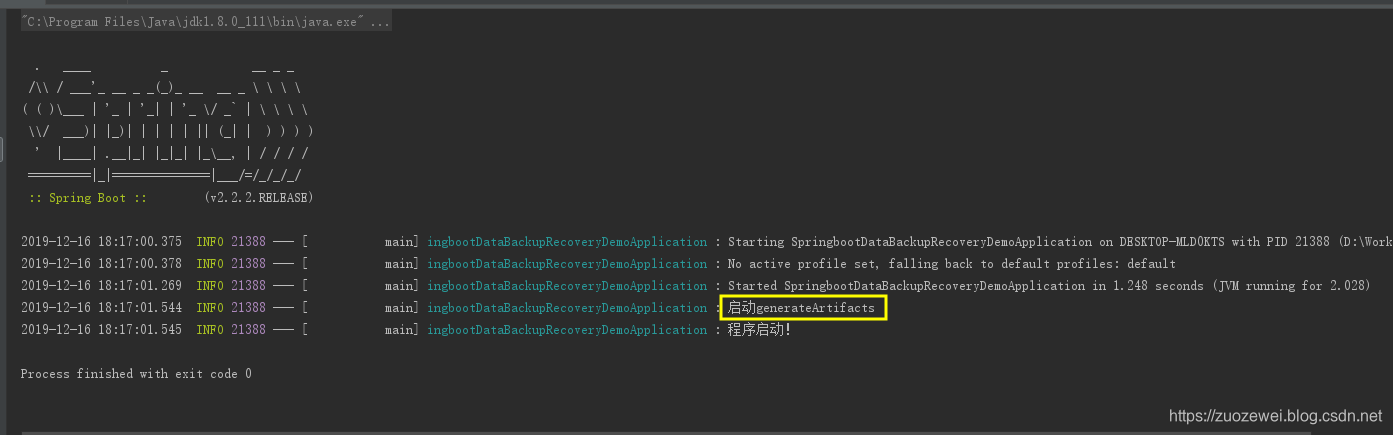Click timestamp 2019-12-16 18:17:01.545
The image size is (1393, 435).
[102, 330]
